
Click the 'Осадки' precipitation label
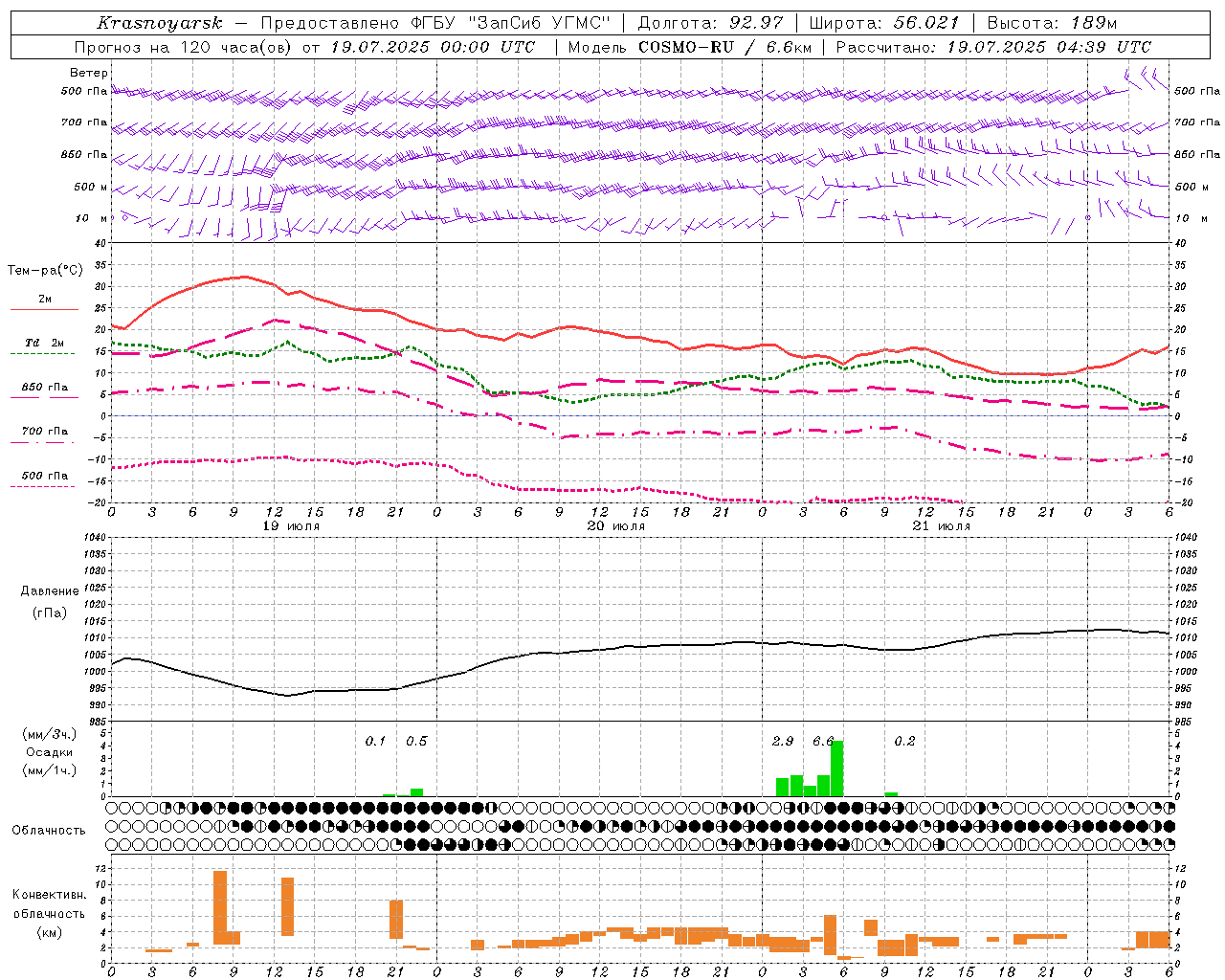click(x=50, y=752)
